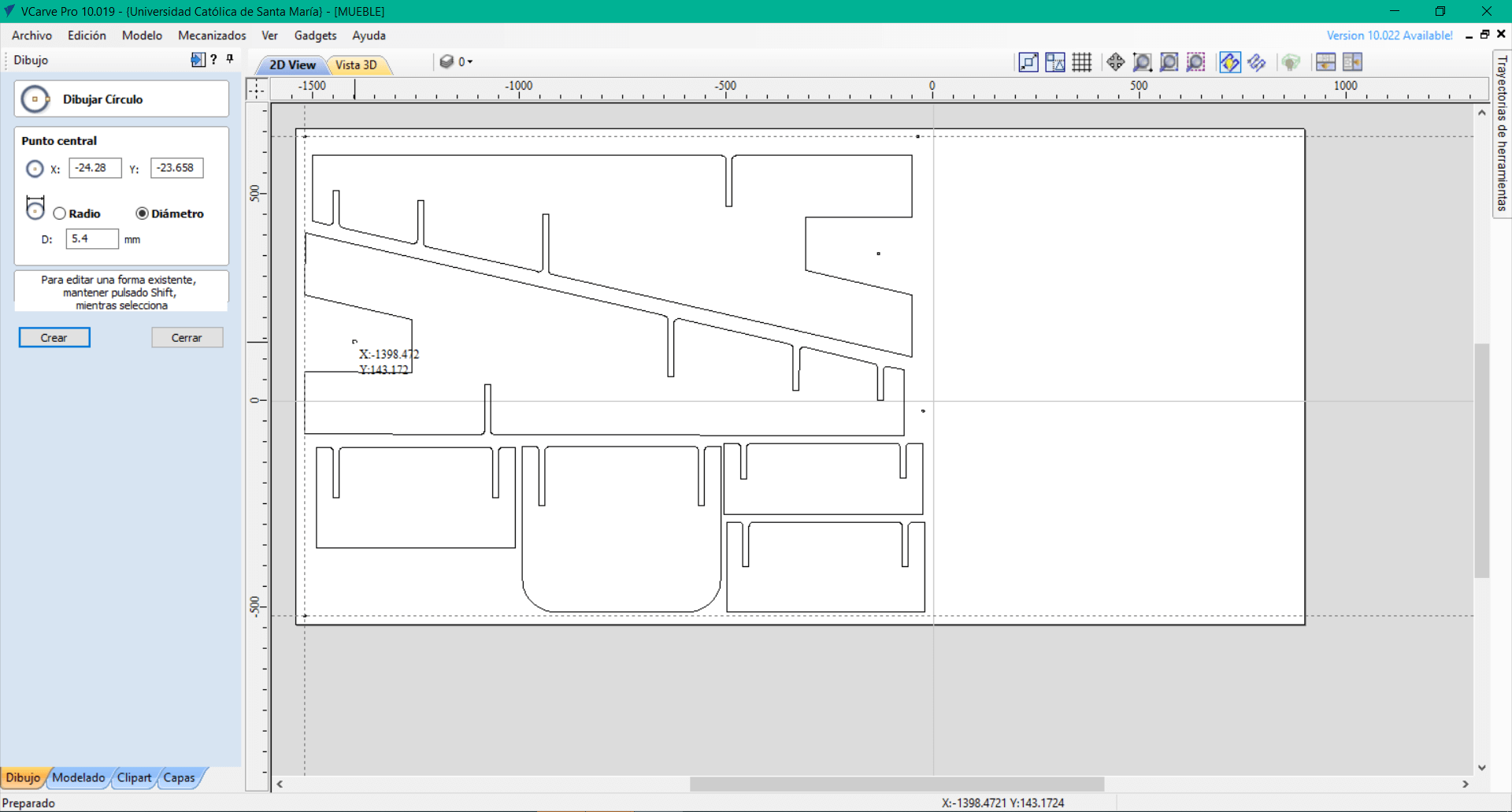Open the Ayuda menu

tap(369, 35)
